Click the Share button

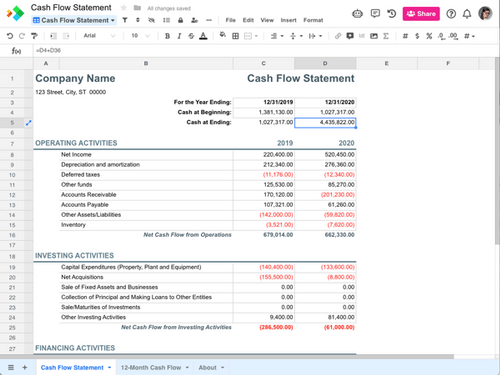point(421,14)
